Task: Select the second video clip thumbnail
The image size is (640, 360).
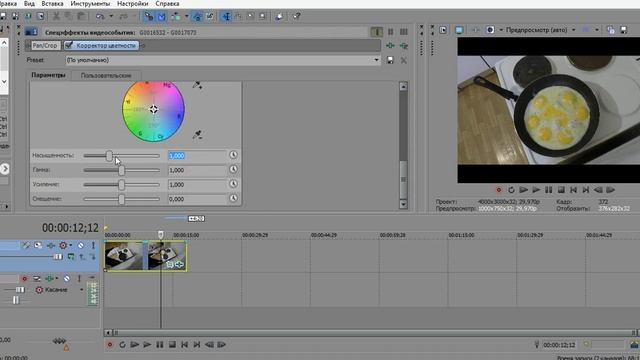Action: click(x=167, y=256)
